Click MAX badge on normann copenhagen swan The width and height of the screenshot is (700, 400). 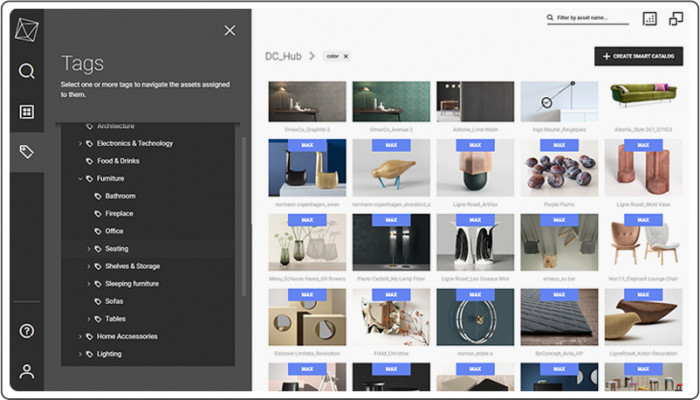pos(307,145)
